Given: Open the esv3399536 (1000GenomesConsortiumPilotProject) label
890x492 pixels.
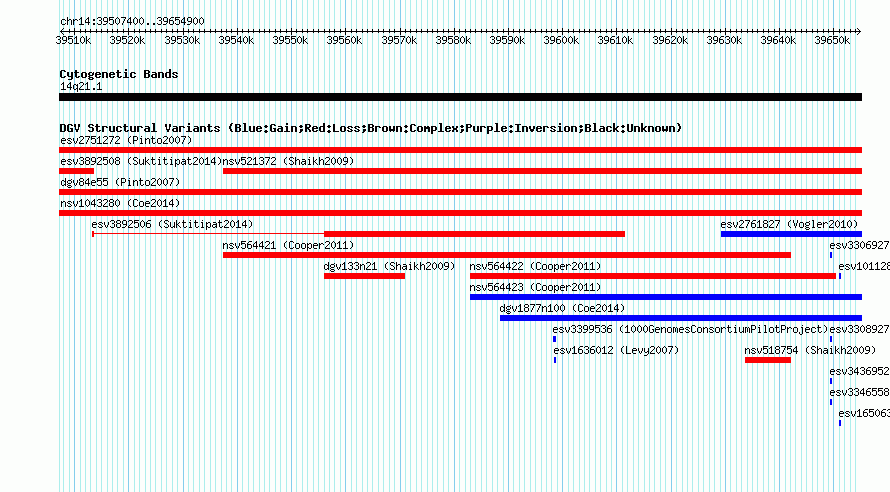Looking at the screenshot, I should coord(690,329).
